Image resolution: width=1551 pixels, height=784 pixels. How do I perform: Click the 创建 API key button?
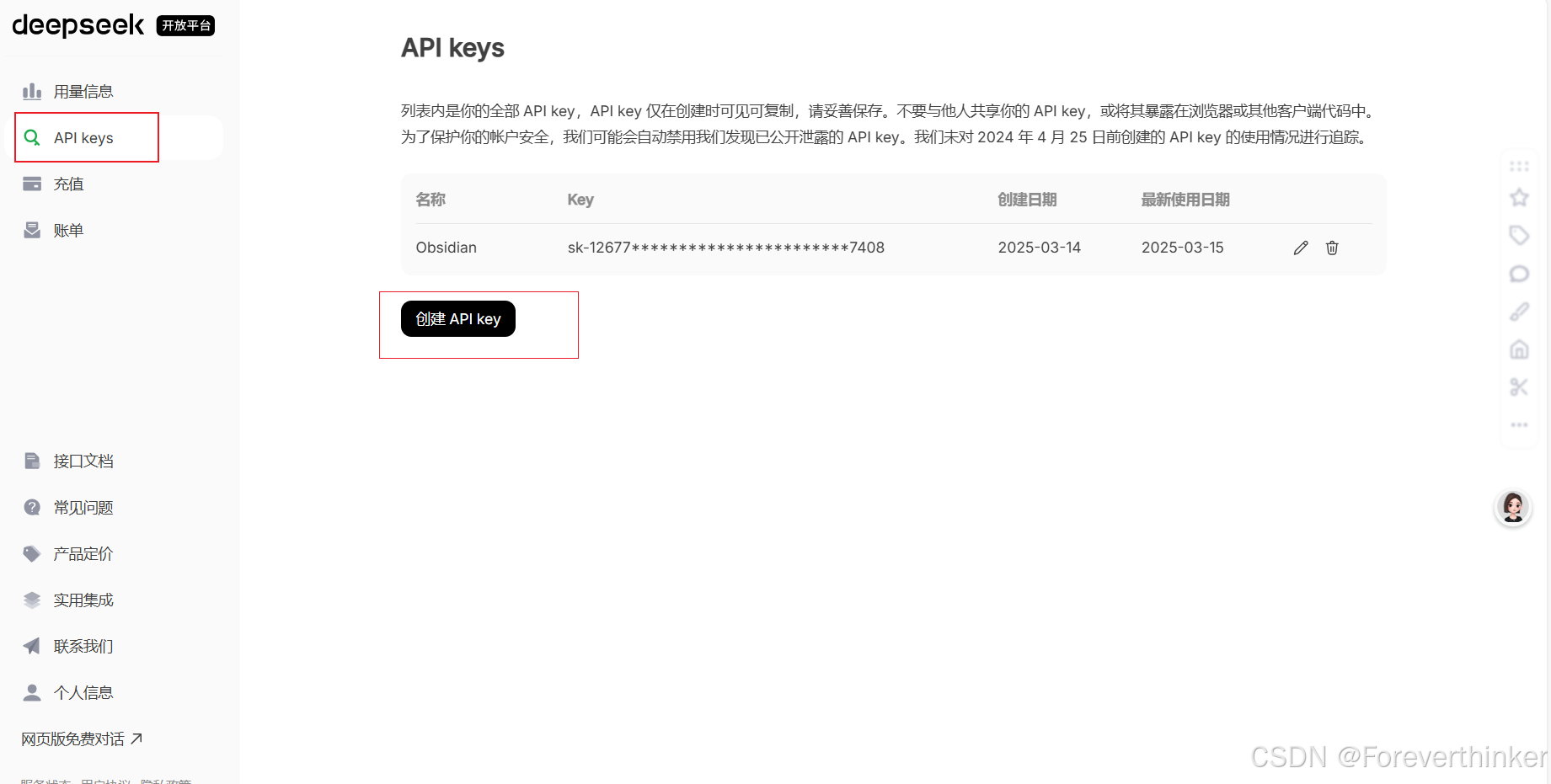tap(458, 319)
